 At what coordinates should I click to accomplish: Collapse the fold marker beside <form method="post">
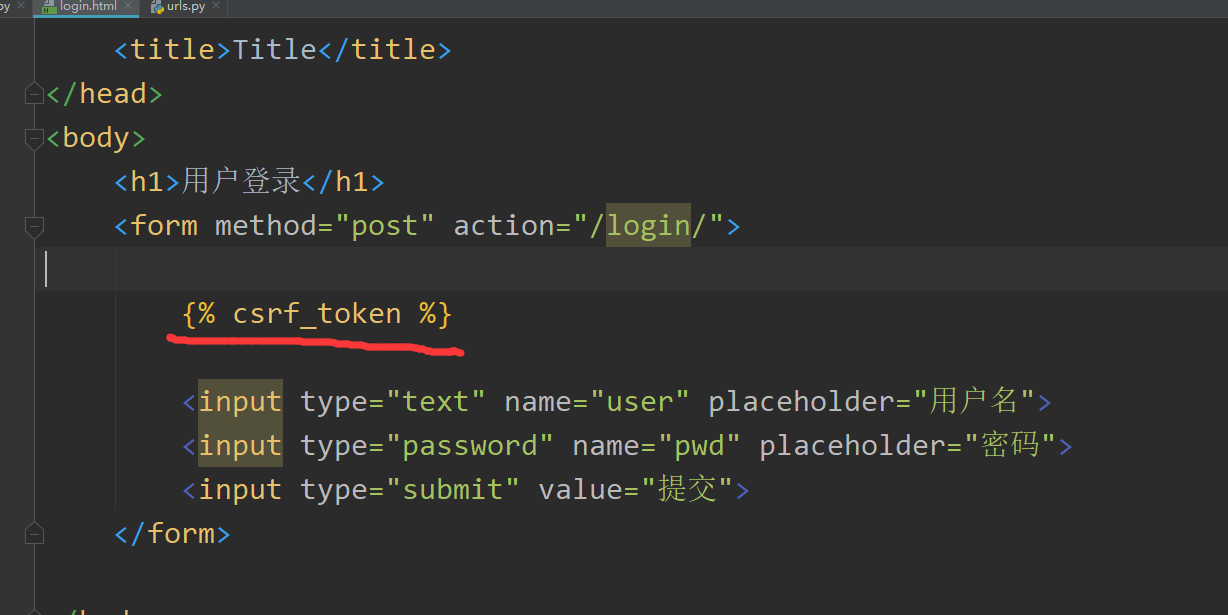pos(34,226)
